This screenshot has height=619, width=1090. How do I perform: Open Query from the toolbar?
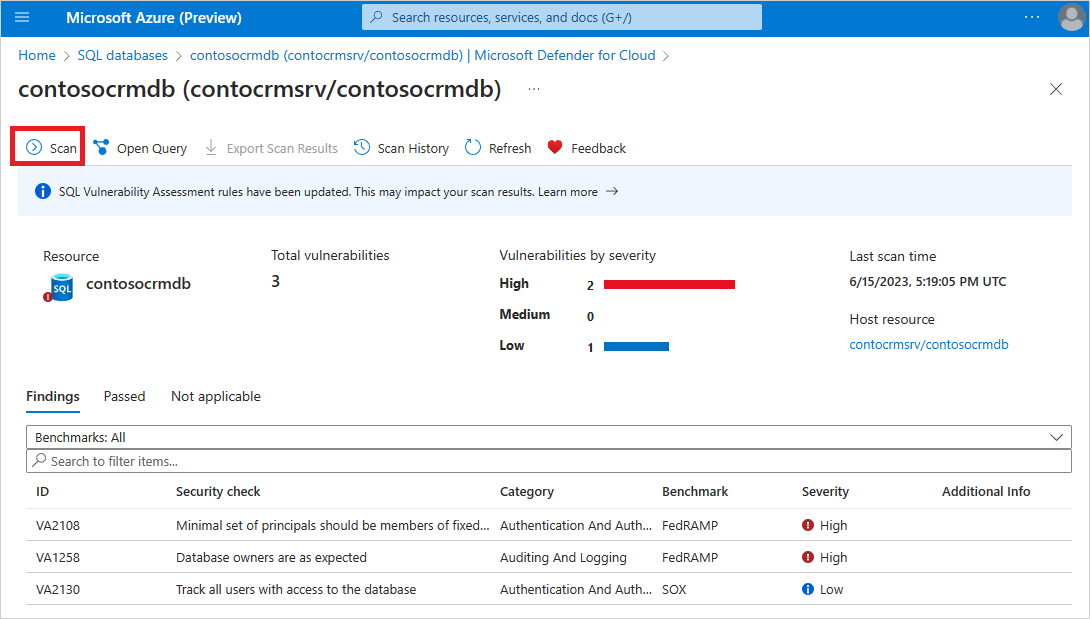(140, 148)
